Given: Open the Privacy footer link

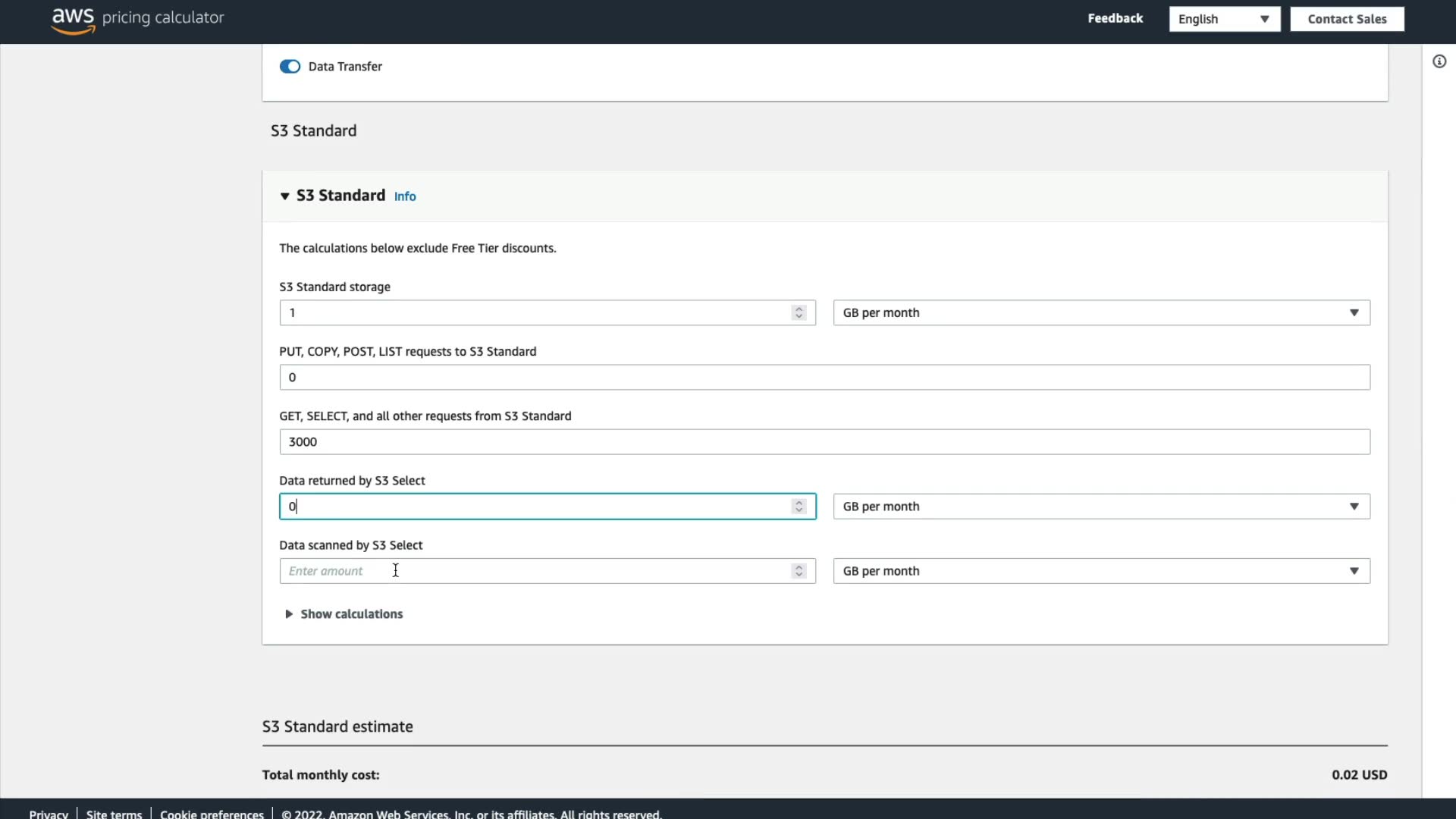Looking at the screenshot, I should (x=49, y=813).
